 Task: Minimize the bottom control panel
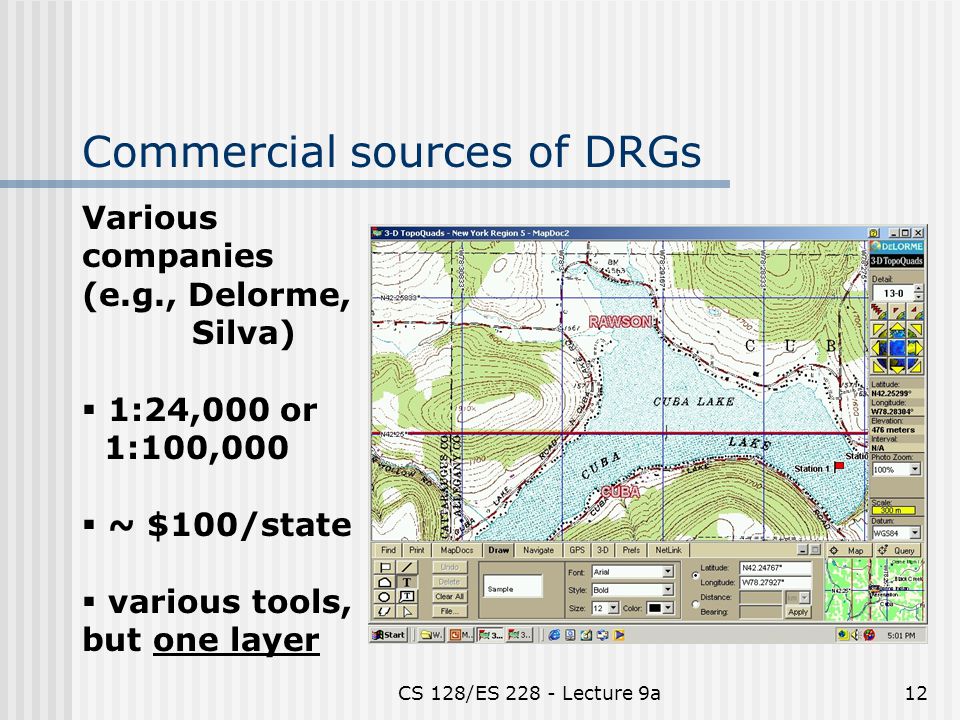click(x=804, y=550)
